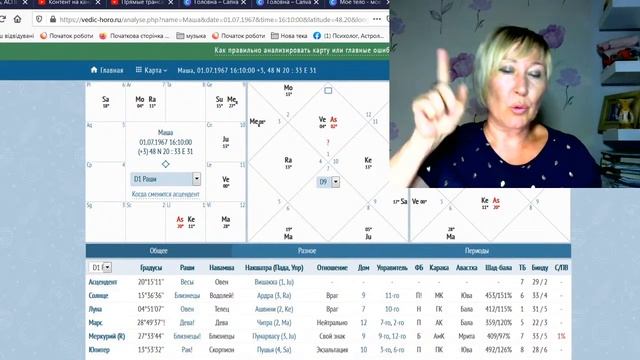
Task: Go to 'Главная' home link
Action: [x=107, y=70]
